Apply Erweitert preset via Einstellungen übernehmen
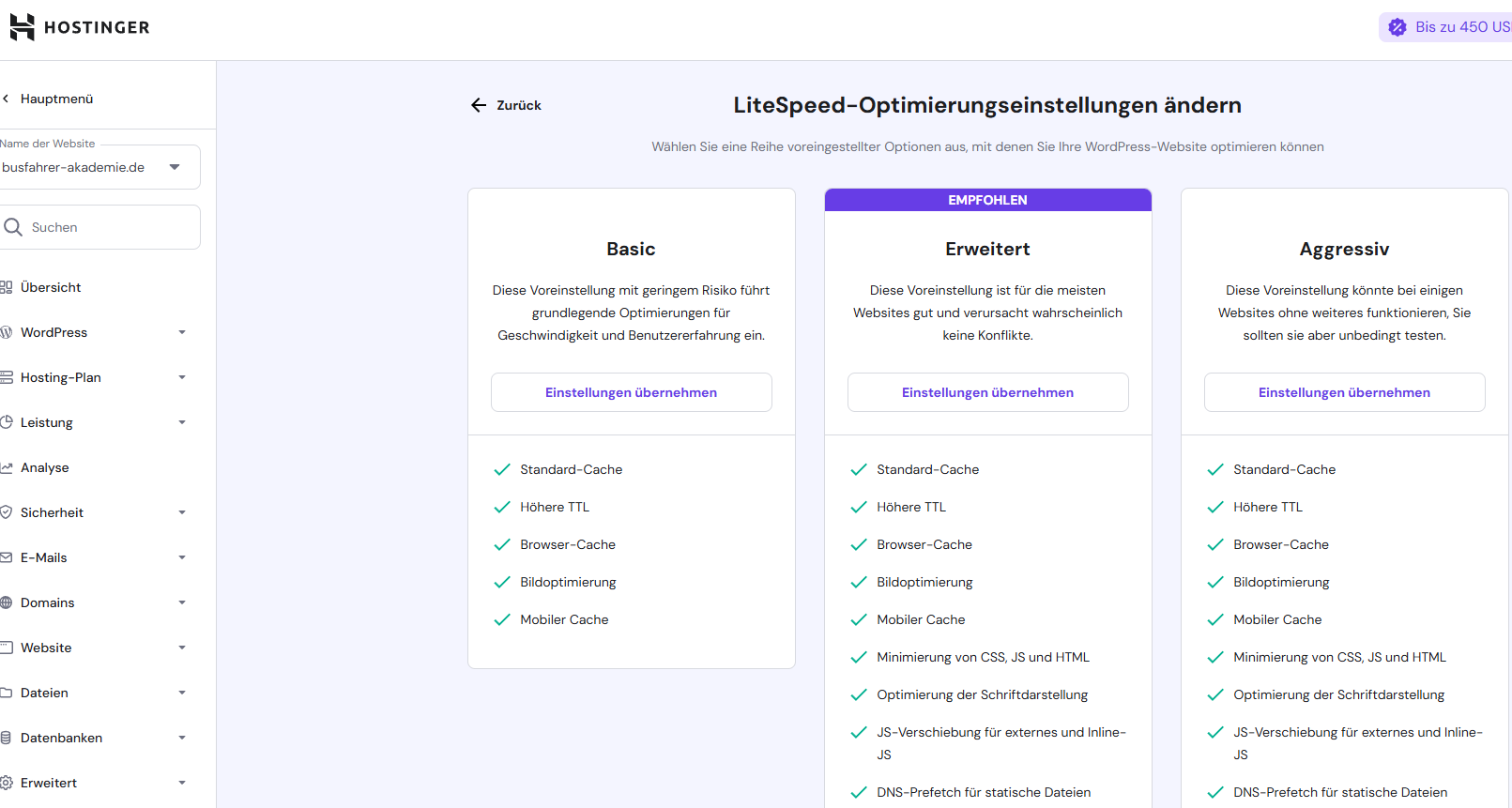The width and height of the screenshot is (1512, 808). [x=988, y=392]
